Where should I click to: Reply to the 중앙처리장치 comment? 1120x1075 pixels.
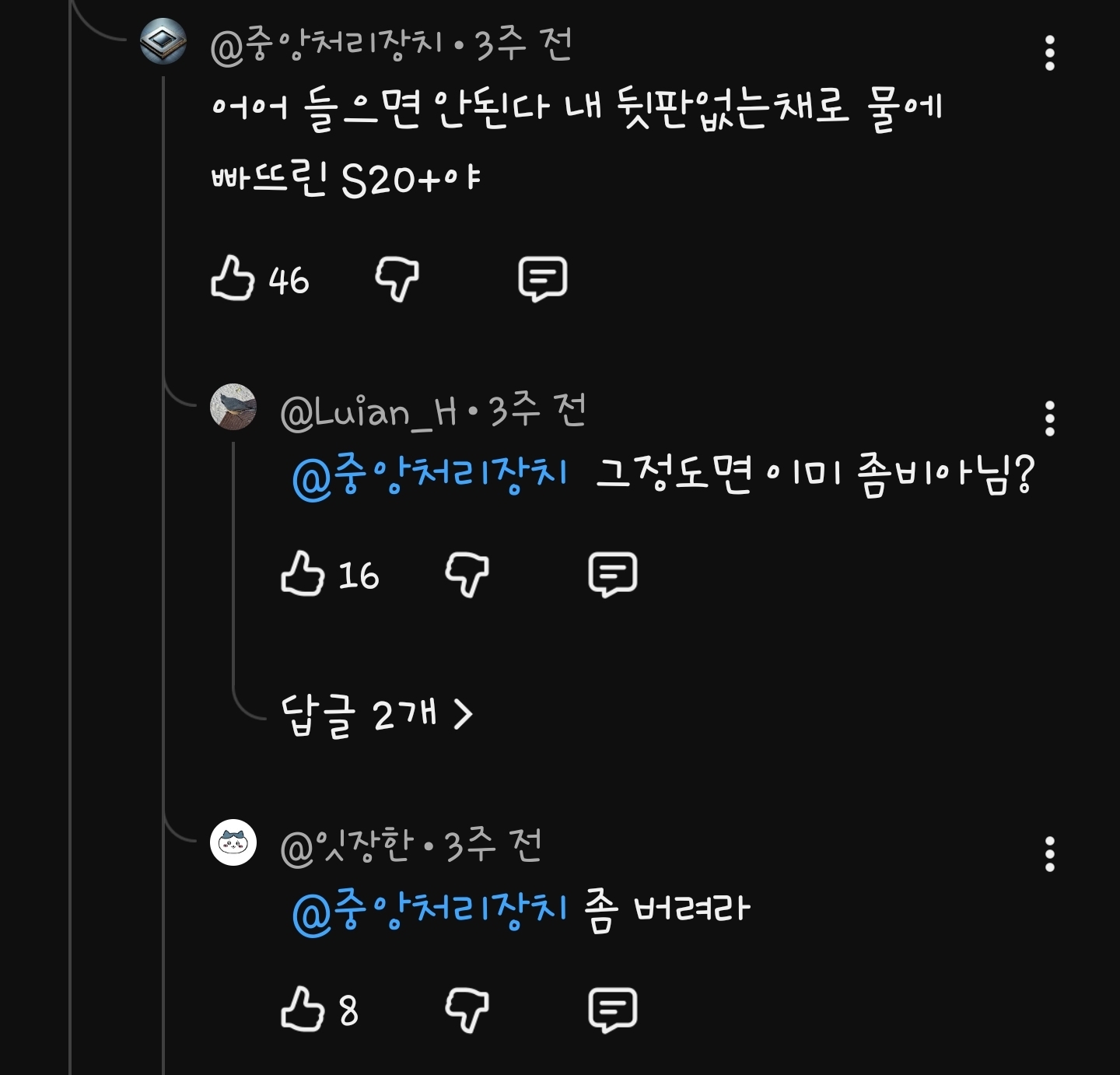(x=542, y=279)
